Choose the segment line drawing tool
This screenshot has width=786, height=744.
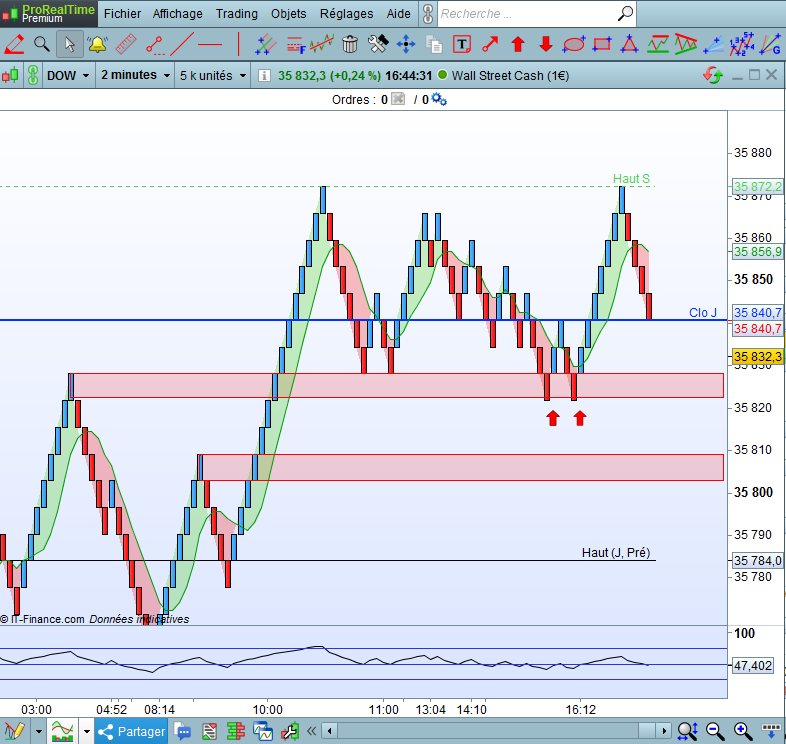click(154, 45)
